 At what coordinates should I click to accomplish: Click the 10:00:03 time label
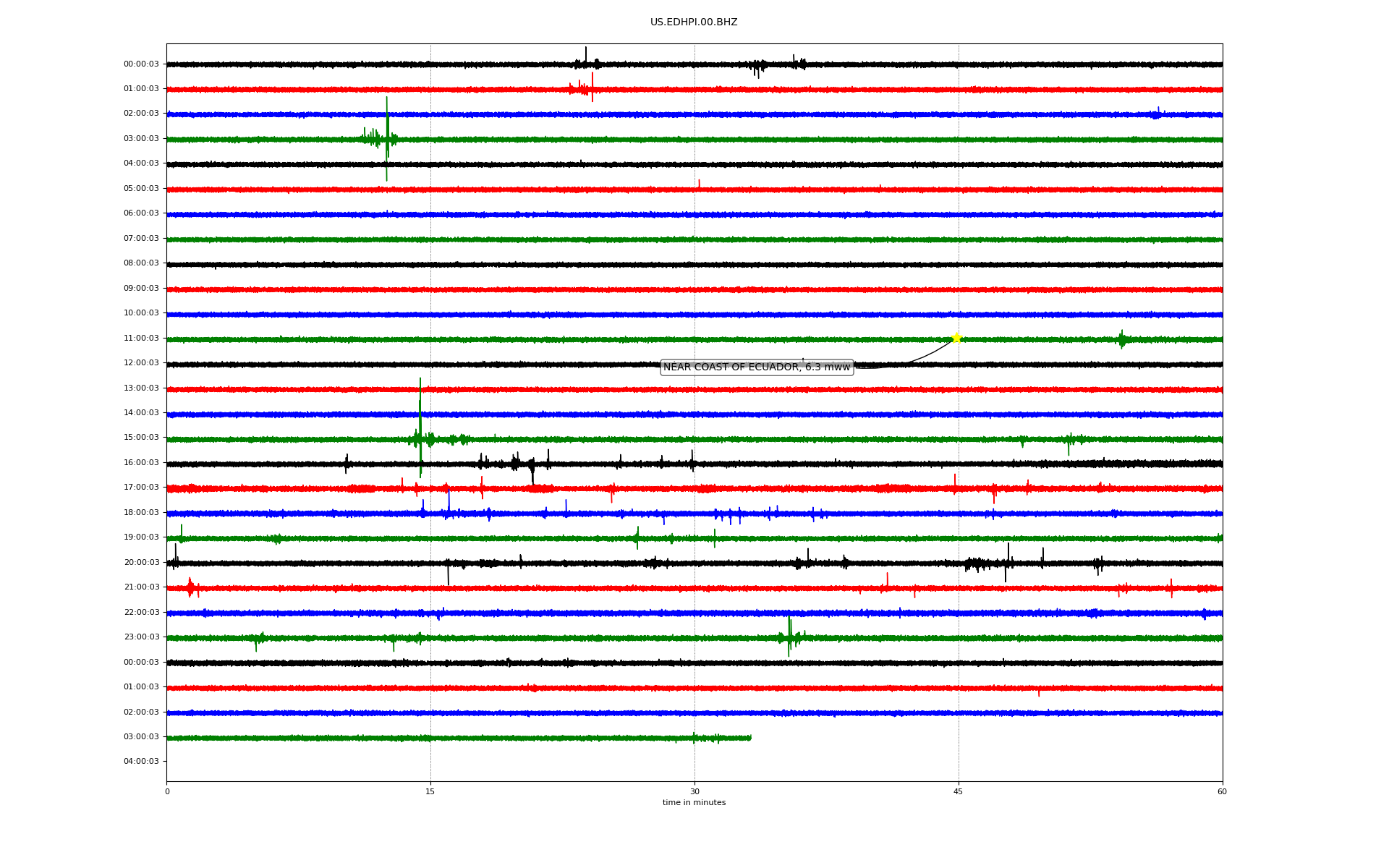pyautogui.click(x=141, y=313)
